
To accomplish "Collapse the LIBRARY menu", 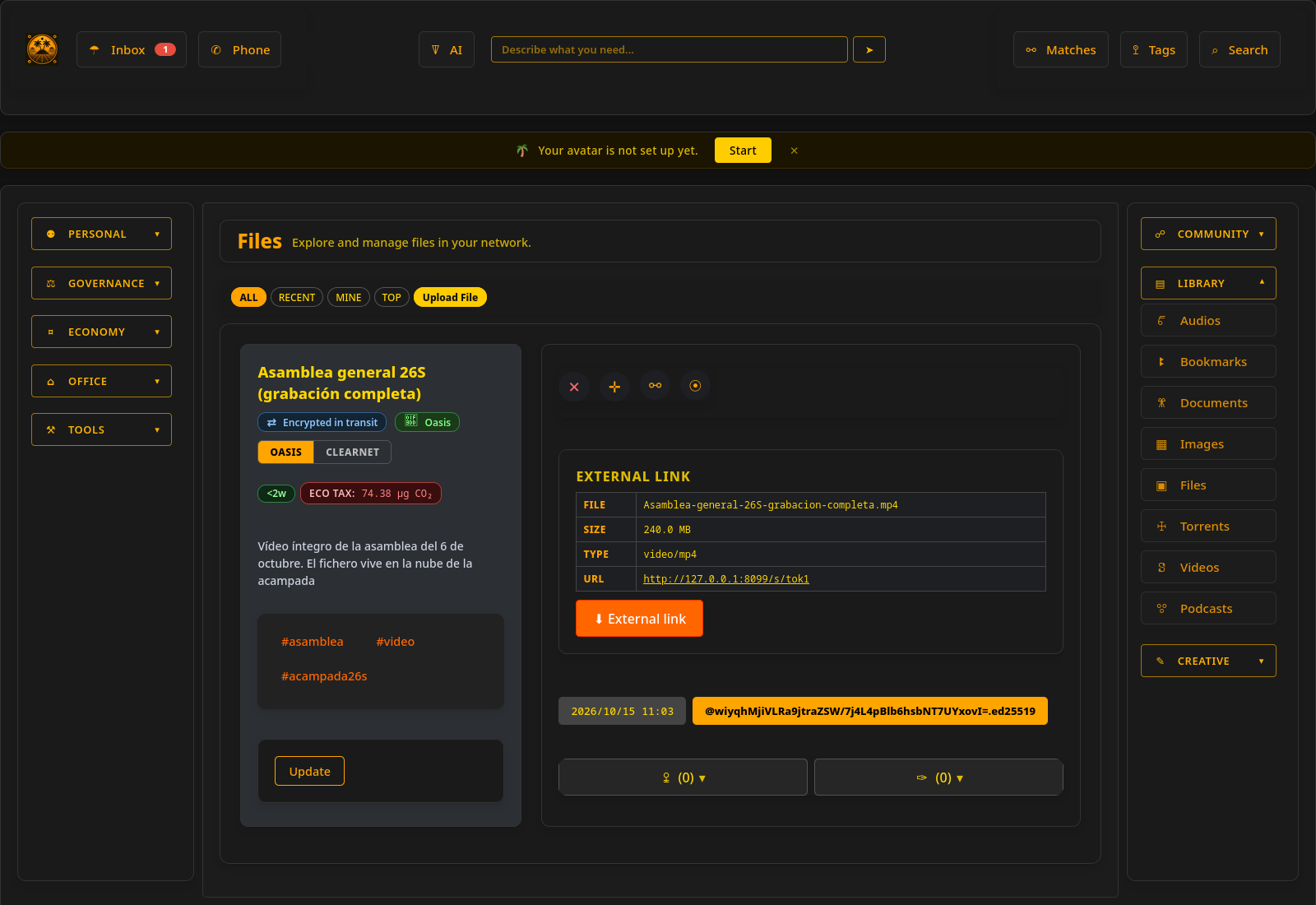I will (1208, 283).
